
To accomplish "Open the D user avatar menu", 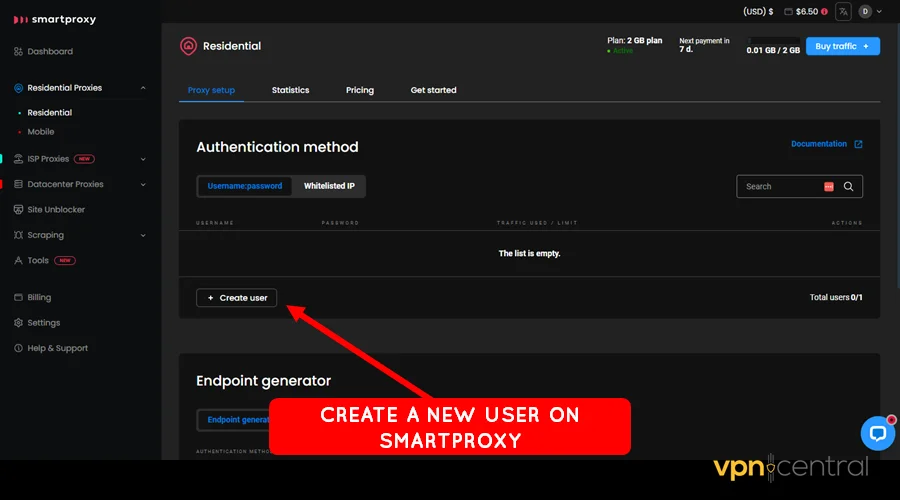I will pyautogui.click(x=865, y=11).
